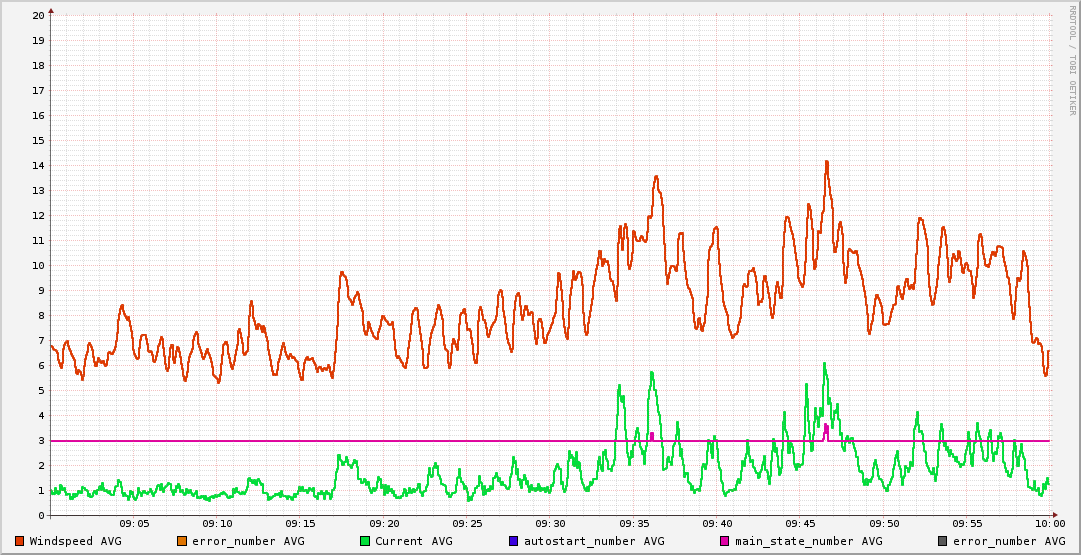Click the blue autostart_number AVG legend swatch

pos(514,541)
